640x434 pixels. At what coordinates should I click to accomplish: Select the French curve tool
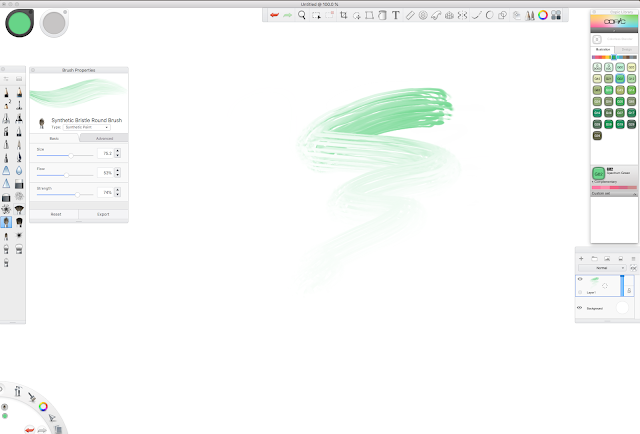pos(436,15)
